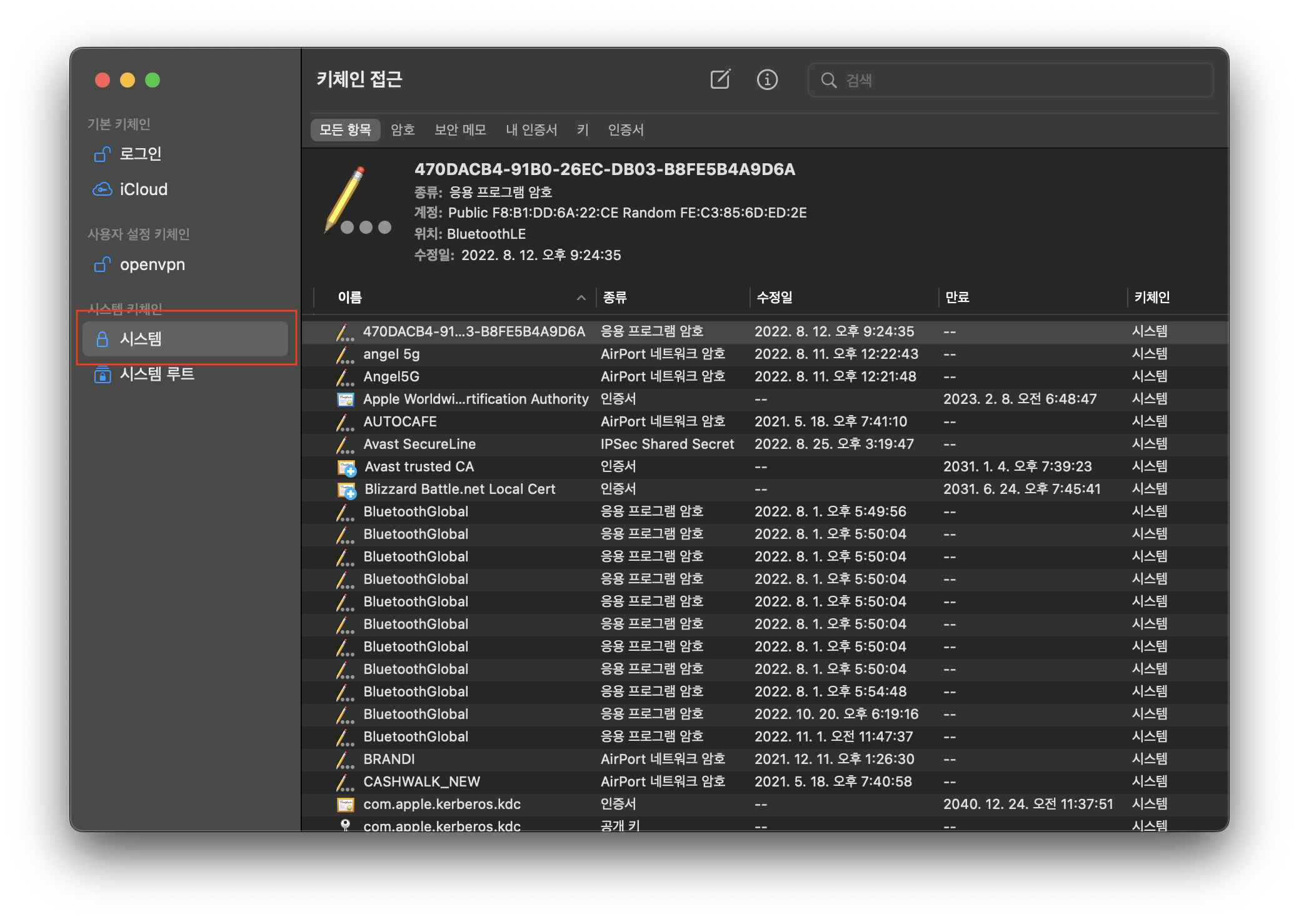The width and height of the screenshot is (1299, 924).
Task: Click the info (i) toolbar icon
Action: [767, 79]
